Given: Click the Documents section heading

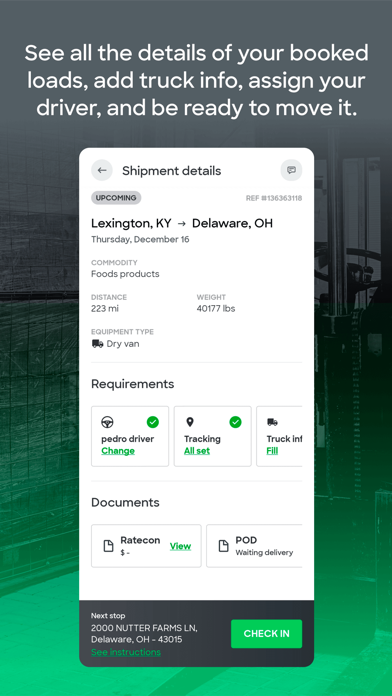Looking at the screenshot, I should [125, 502].
